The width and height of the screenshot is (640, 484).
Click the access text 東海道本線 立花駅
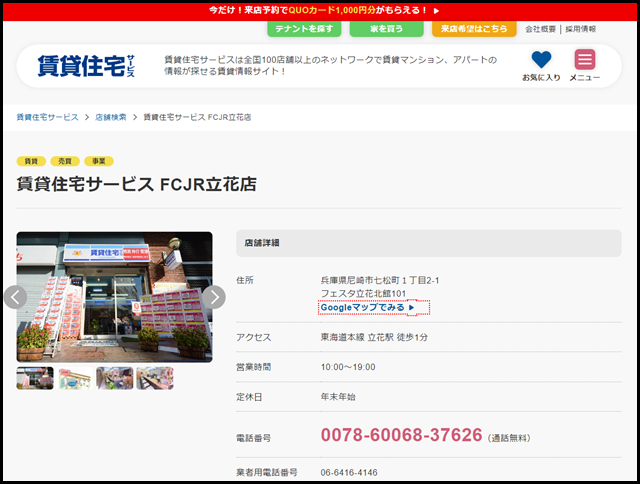357,337
